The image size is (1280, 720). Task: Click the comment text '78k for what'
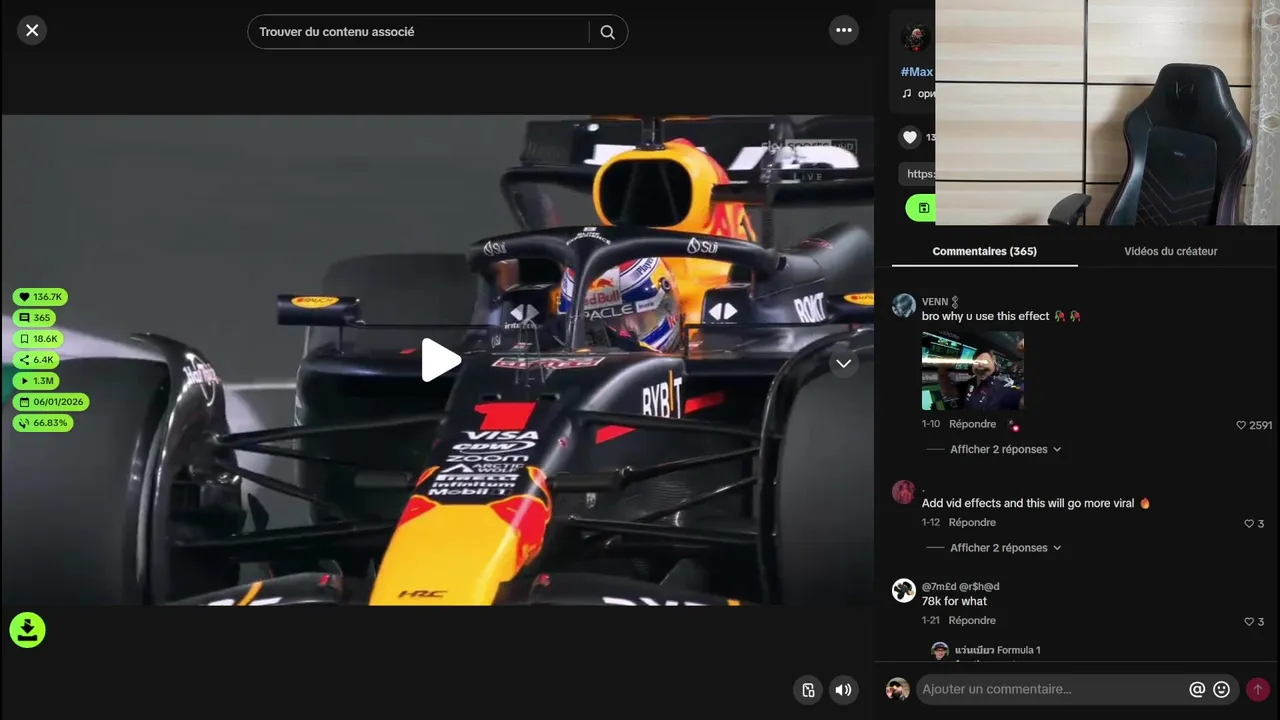tap(954, 601)
